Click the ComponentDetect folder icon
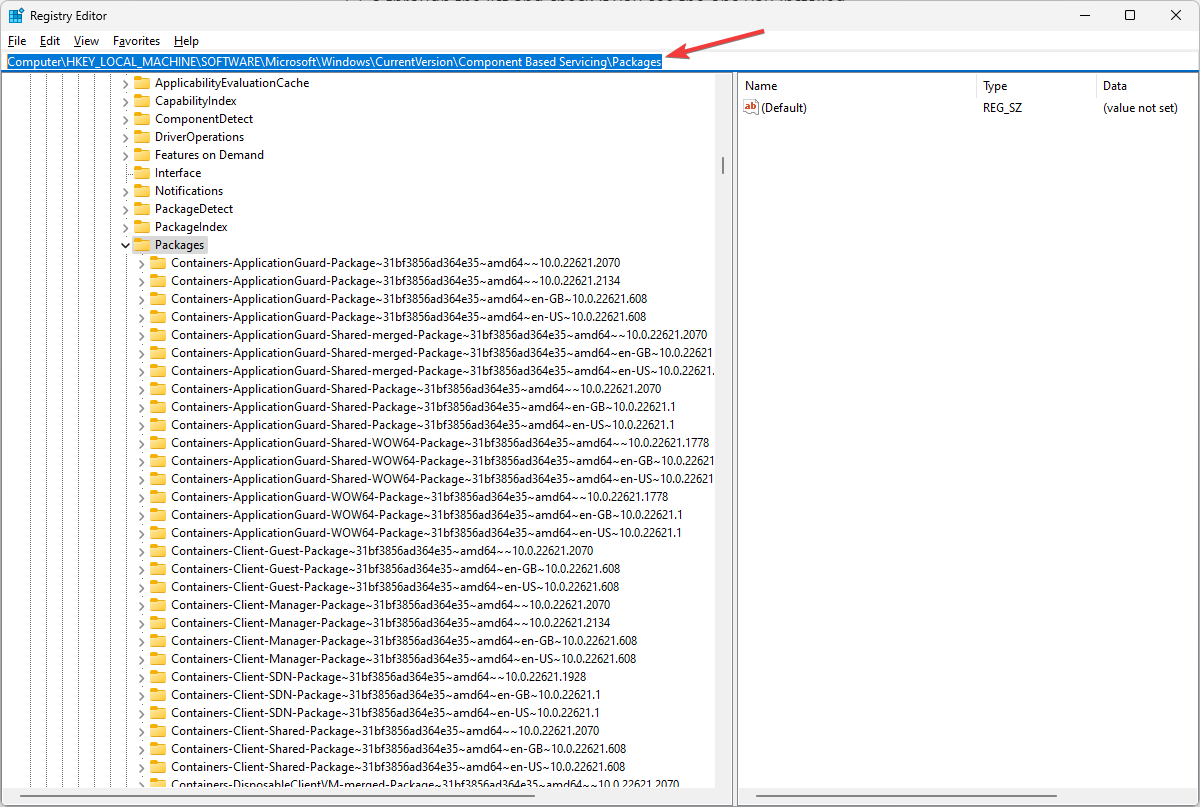Viewport: 1200px width, 807px height. pos(141,119)
